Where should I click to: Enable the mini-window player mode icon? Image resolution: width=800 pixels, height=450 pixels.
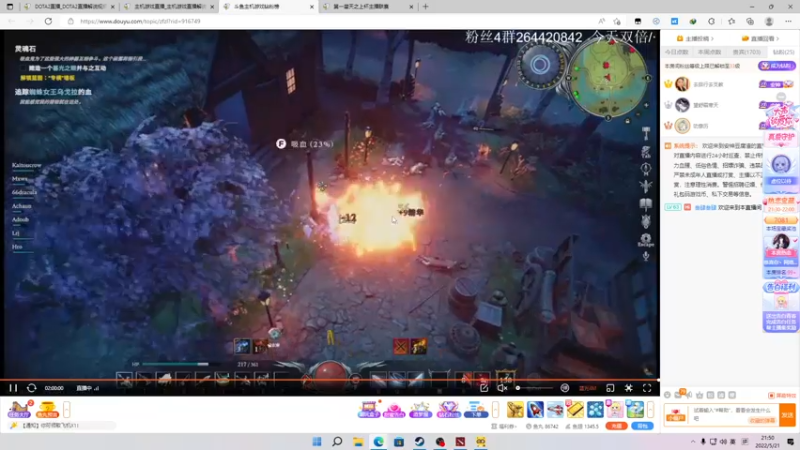pos(610,388)
